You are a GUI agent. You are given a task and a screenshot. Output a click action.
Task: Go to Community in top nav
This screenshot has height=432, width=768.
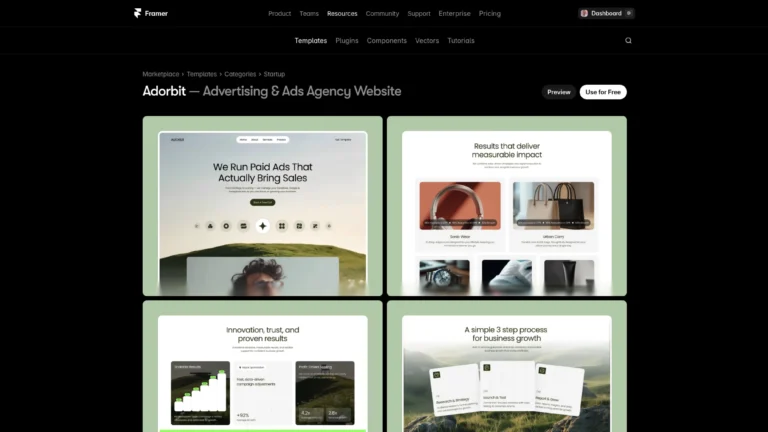point(383,14)
